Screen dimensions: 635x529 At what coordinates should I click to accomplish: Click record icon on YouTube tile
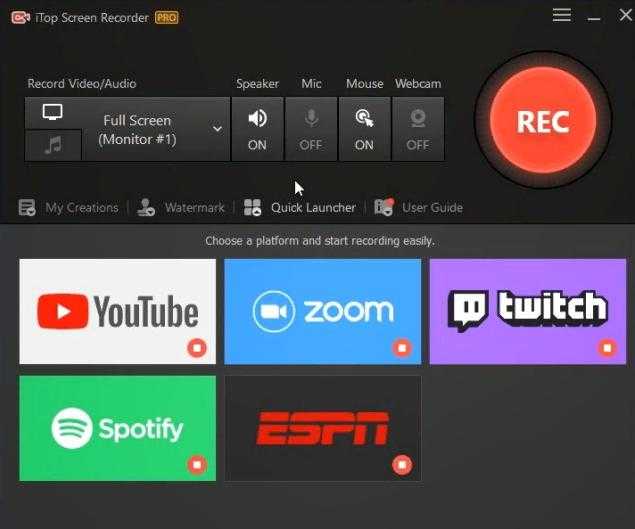click(197, 348)
